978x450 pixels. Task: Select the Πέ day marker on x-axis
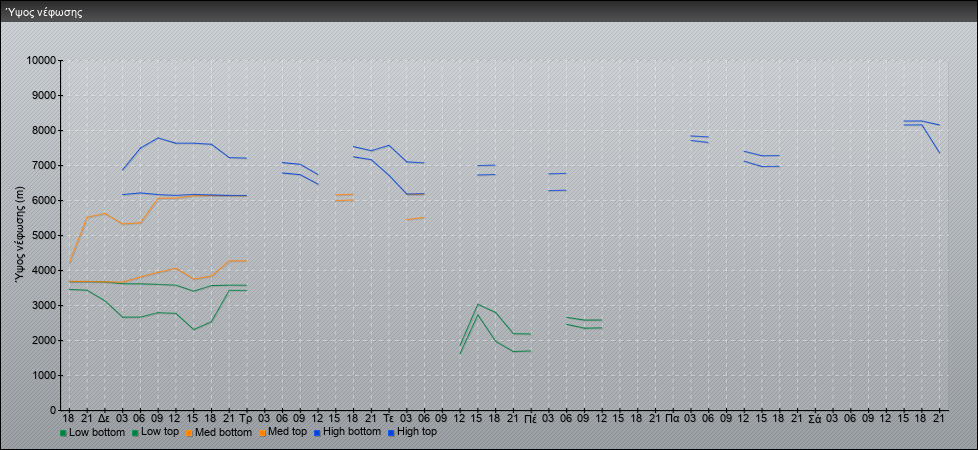click(530, 416)
